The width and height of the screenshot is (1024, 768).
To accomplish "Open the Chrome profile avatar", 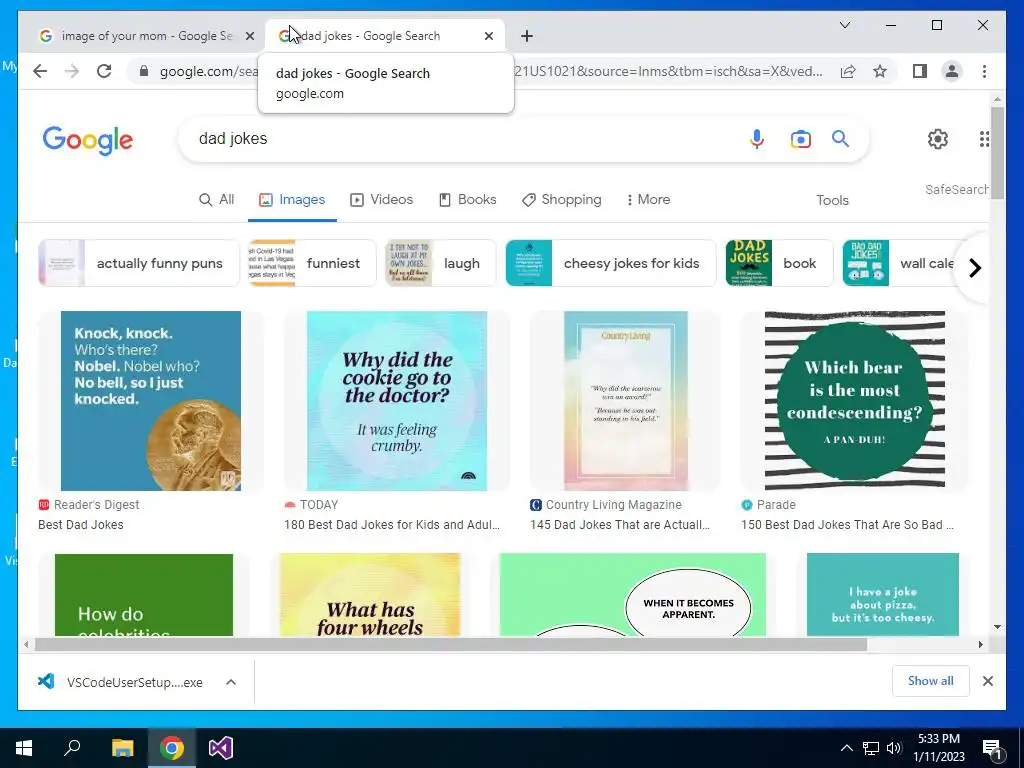I will coord(952,71).
